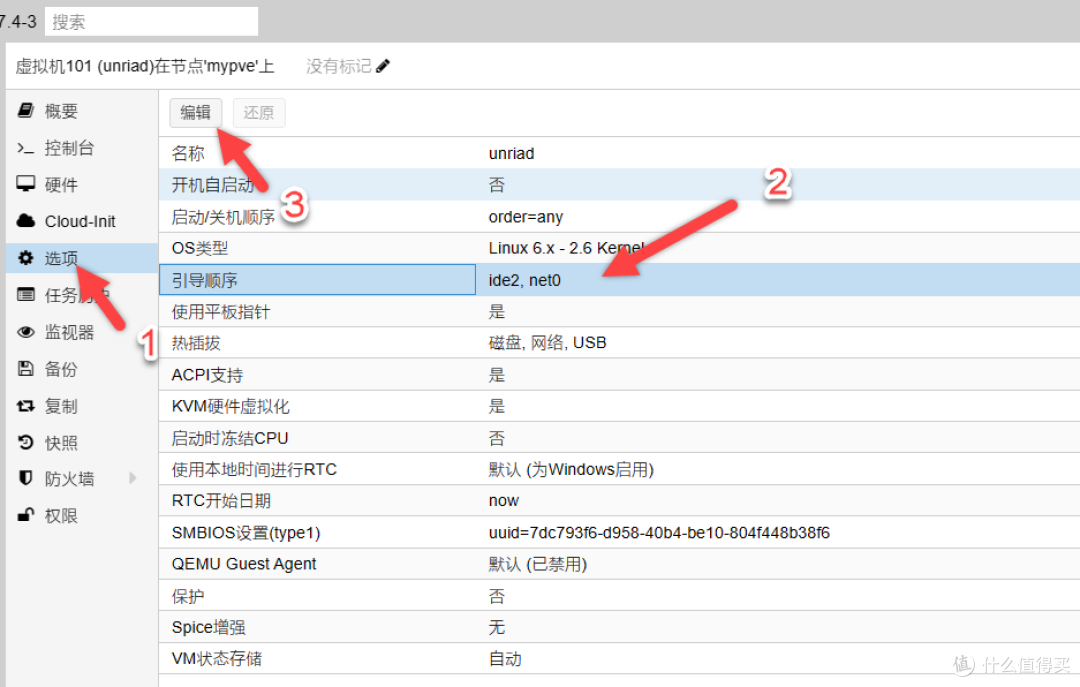Click the 防火墙 firewall shield icon
The image size is (1080, 687).
24,478
